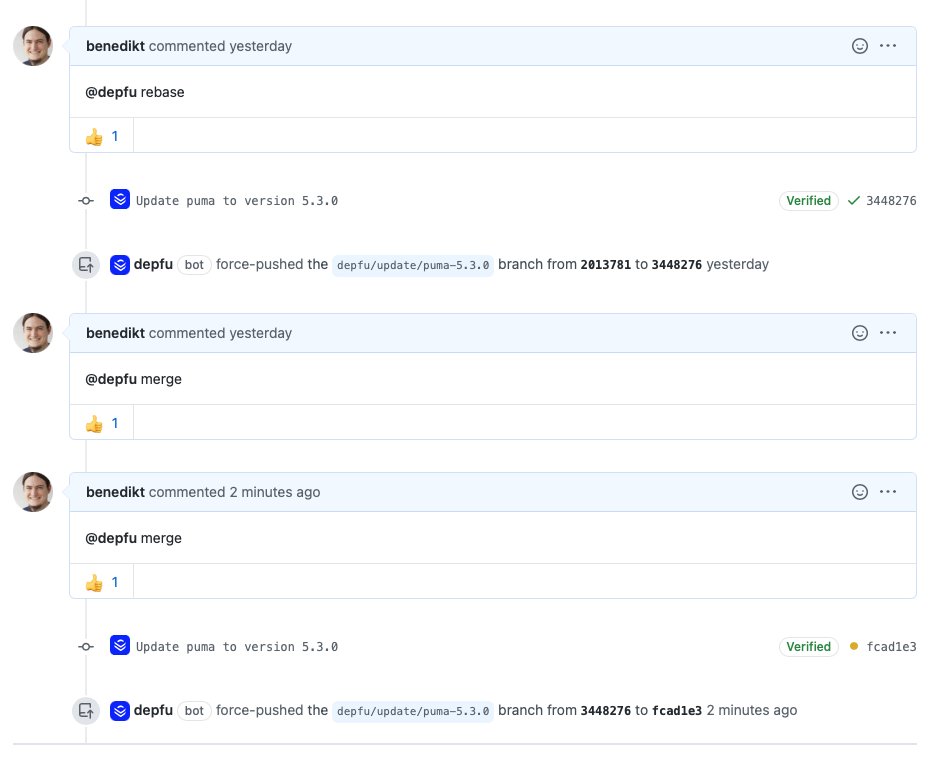The image size is (936, 759).
Task: Open '2 minutes ago' timestamp of force-push event
Action: [752, 710]
